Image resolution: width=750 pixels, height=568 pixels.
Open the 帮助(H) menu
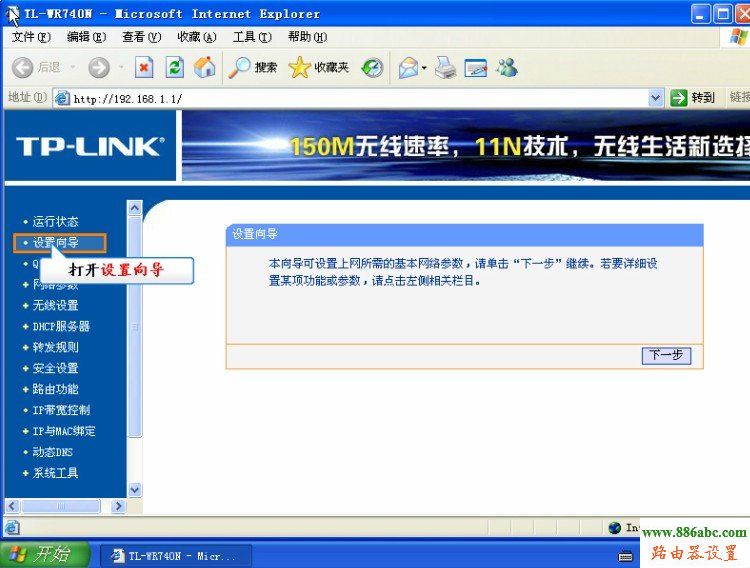click(x=307, y=37)
